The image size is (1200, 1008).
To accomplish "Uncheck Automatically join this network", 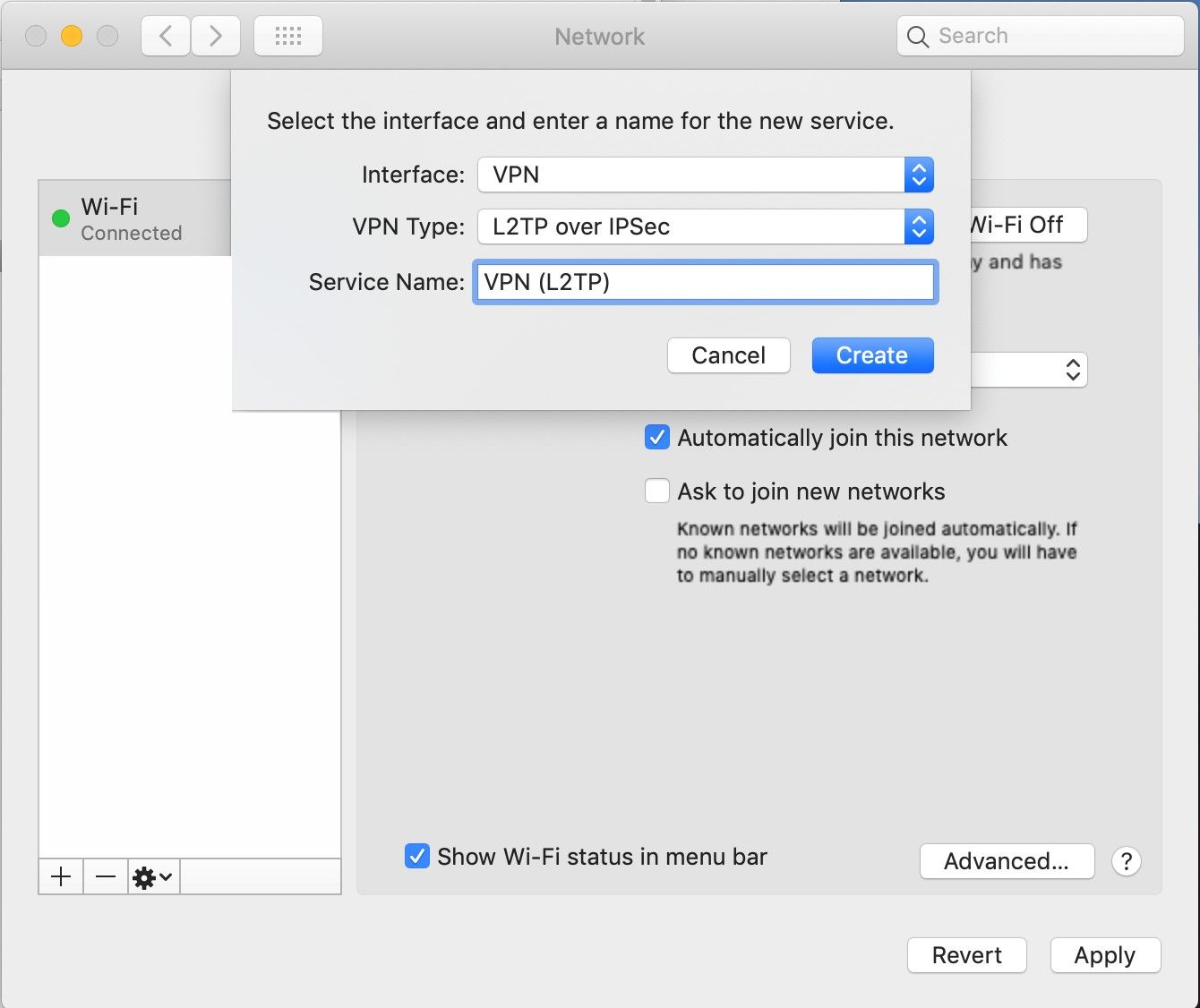I will point(657,437).
